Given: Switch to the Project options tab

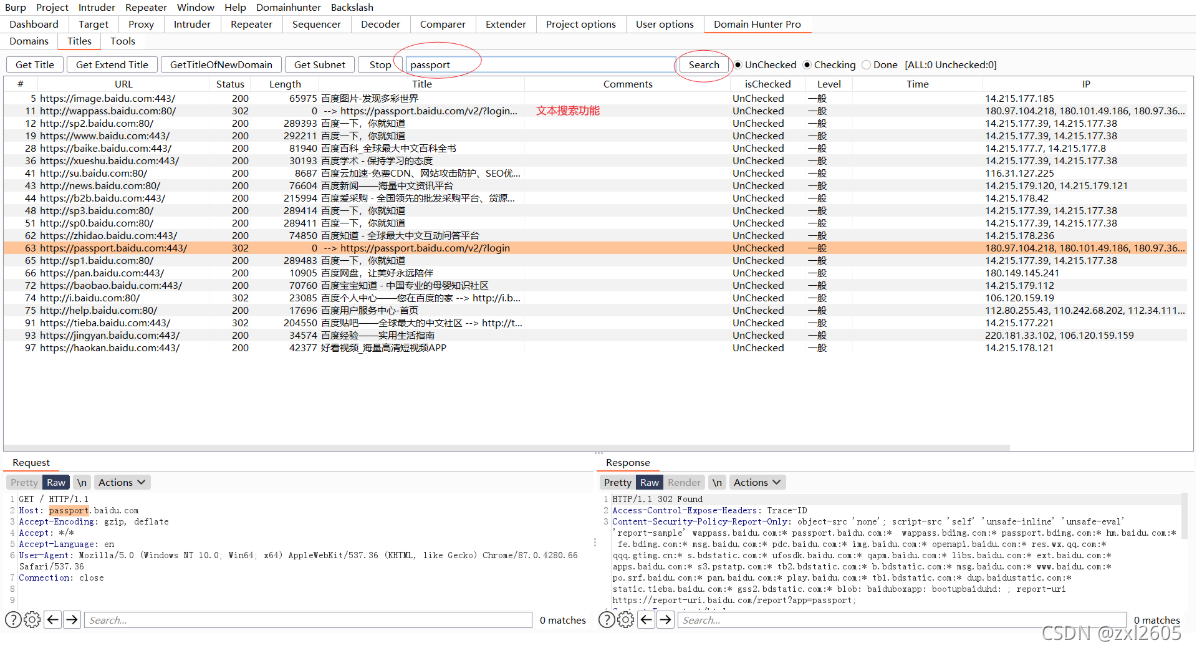Looking at the screenshot, I should (x=581, y=24).
